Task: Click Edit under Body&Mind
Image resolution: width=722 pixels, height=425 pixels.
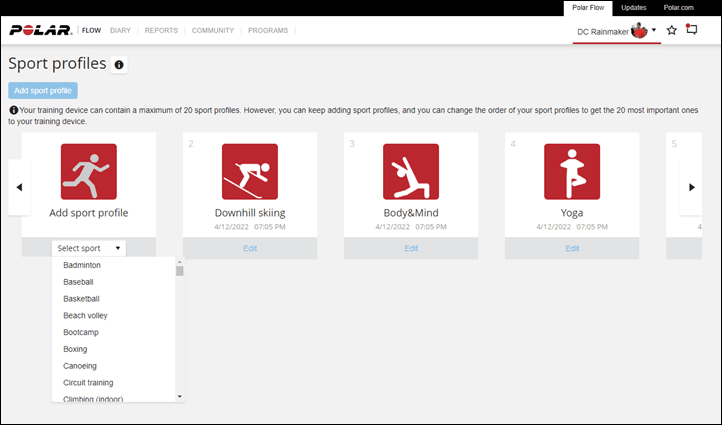Action: [411, 248]
